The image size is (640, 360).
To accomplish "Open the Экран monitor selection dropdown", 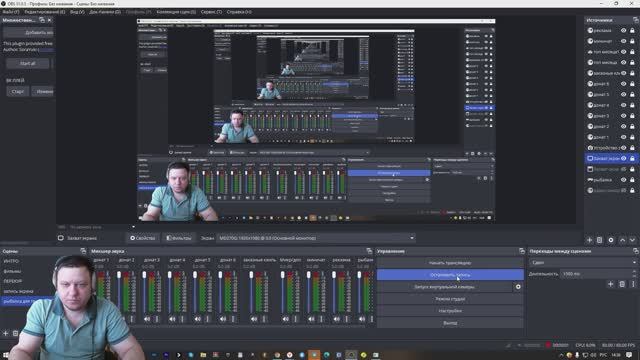I will 316,238.
